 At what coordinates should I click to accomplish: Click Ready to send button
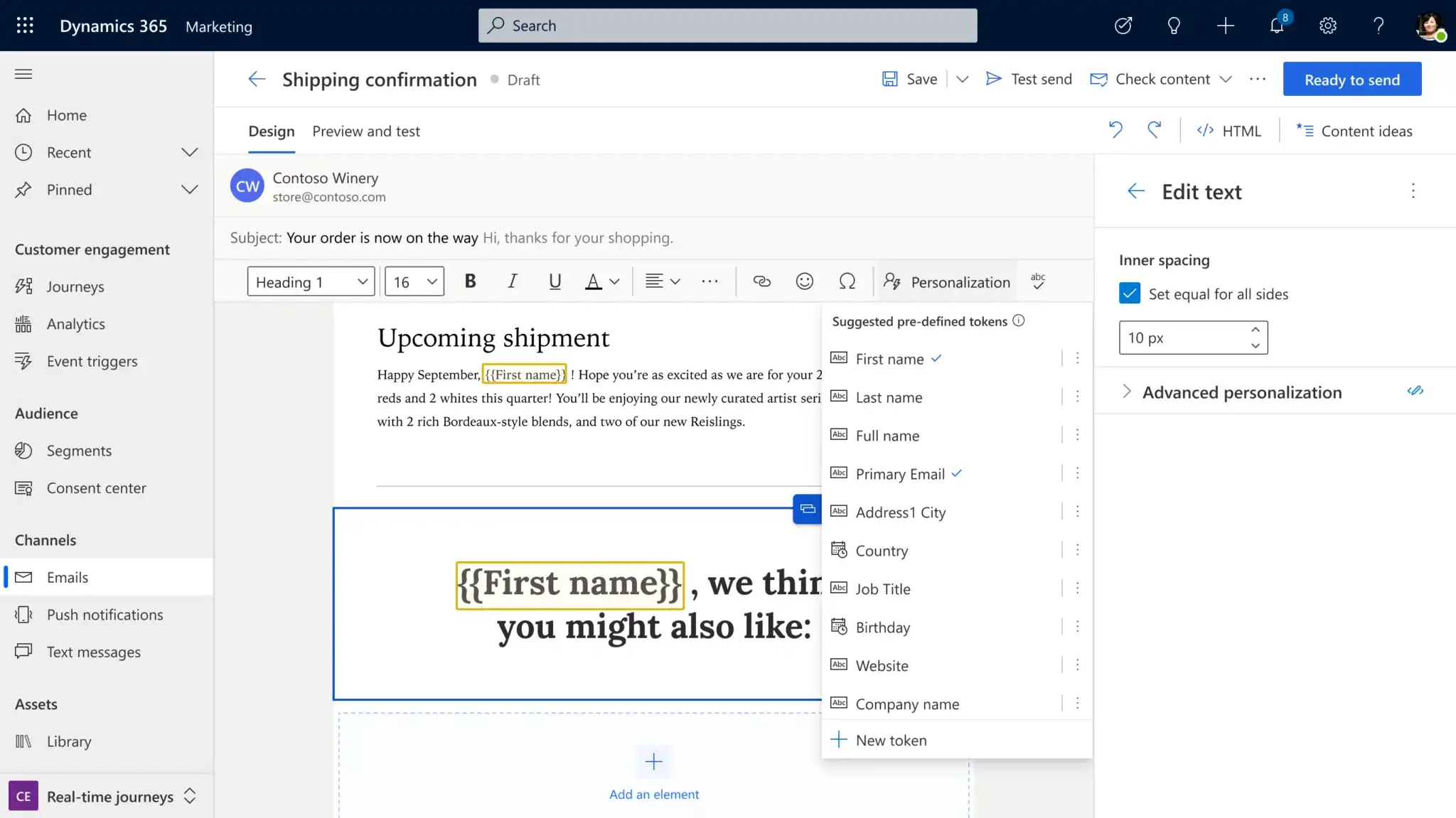click(x=1352, y=79)
